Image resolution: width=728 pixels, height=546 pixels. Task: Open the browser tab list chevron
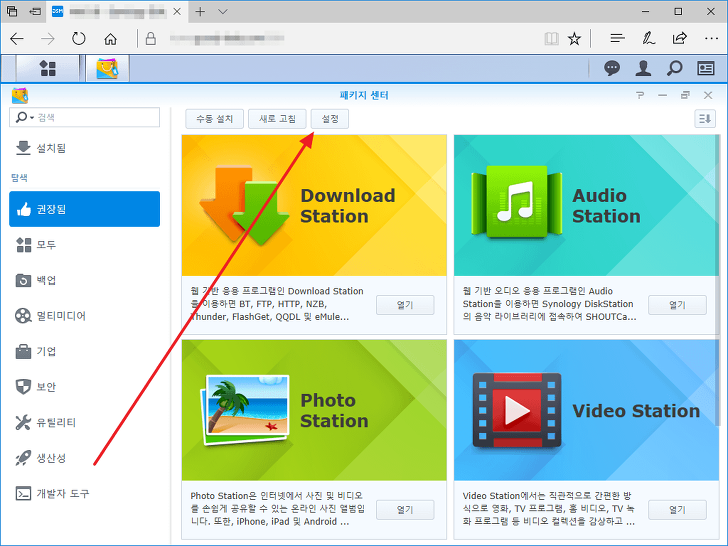tap(223, 12)
